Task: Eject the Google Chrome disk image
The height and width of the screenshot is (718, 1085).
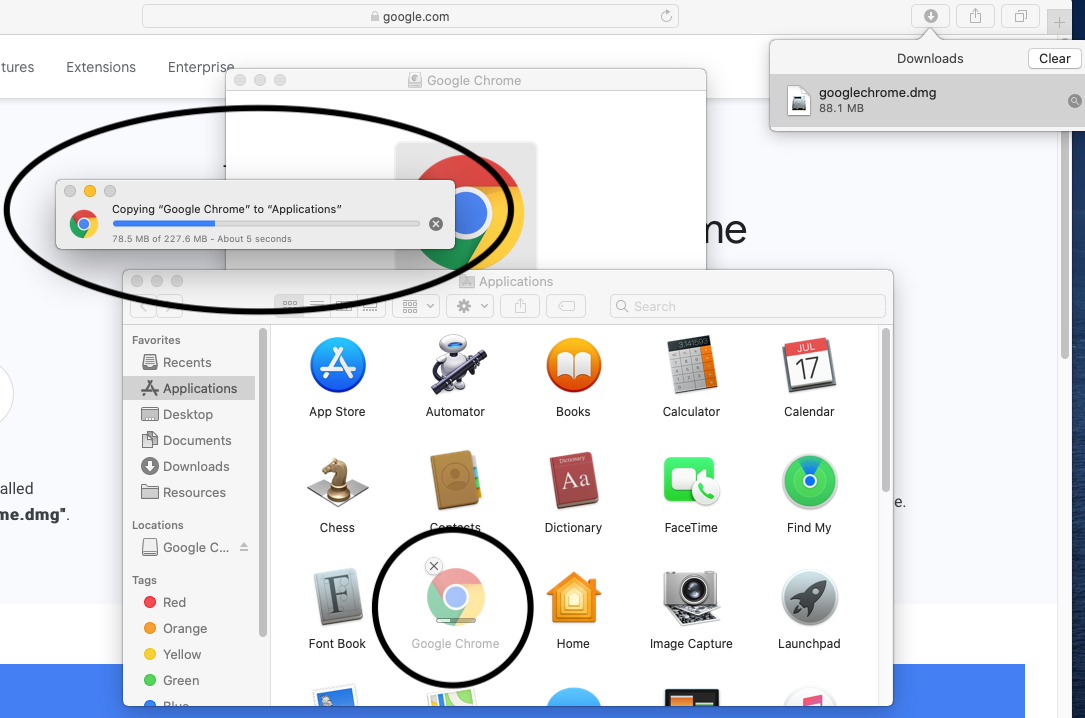Action: (x=244, y=547)
